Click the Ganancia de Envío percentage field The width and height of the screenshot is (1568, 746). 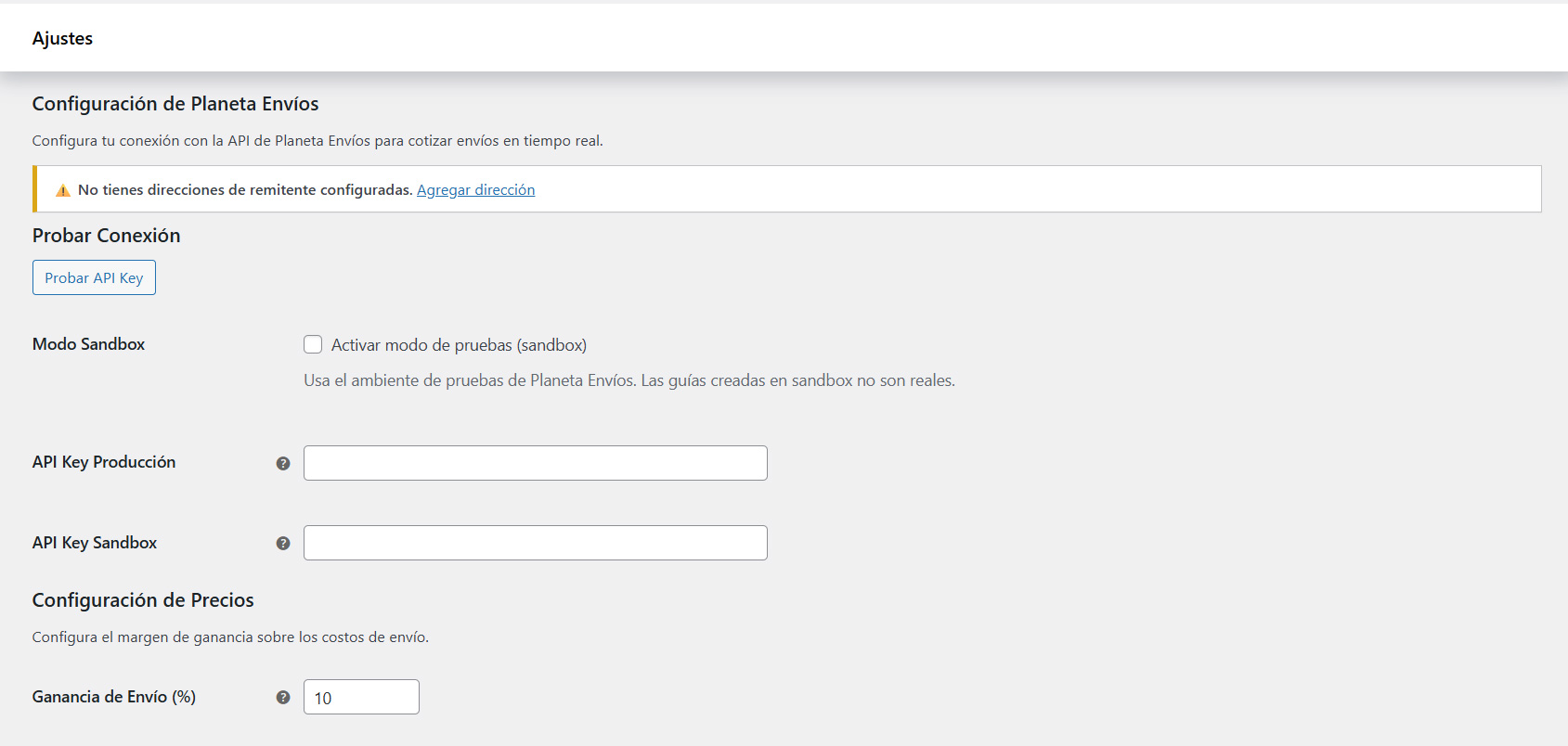pos(361,697)
